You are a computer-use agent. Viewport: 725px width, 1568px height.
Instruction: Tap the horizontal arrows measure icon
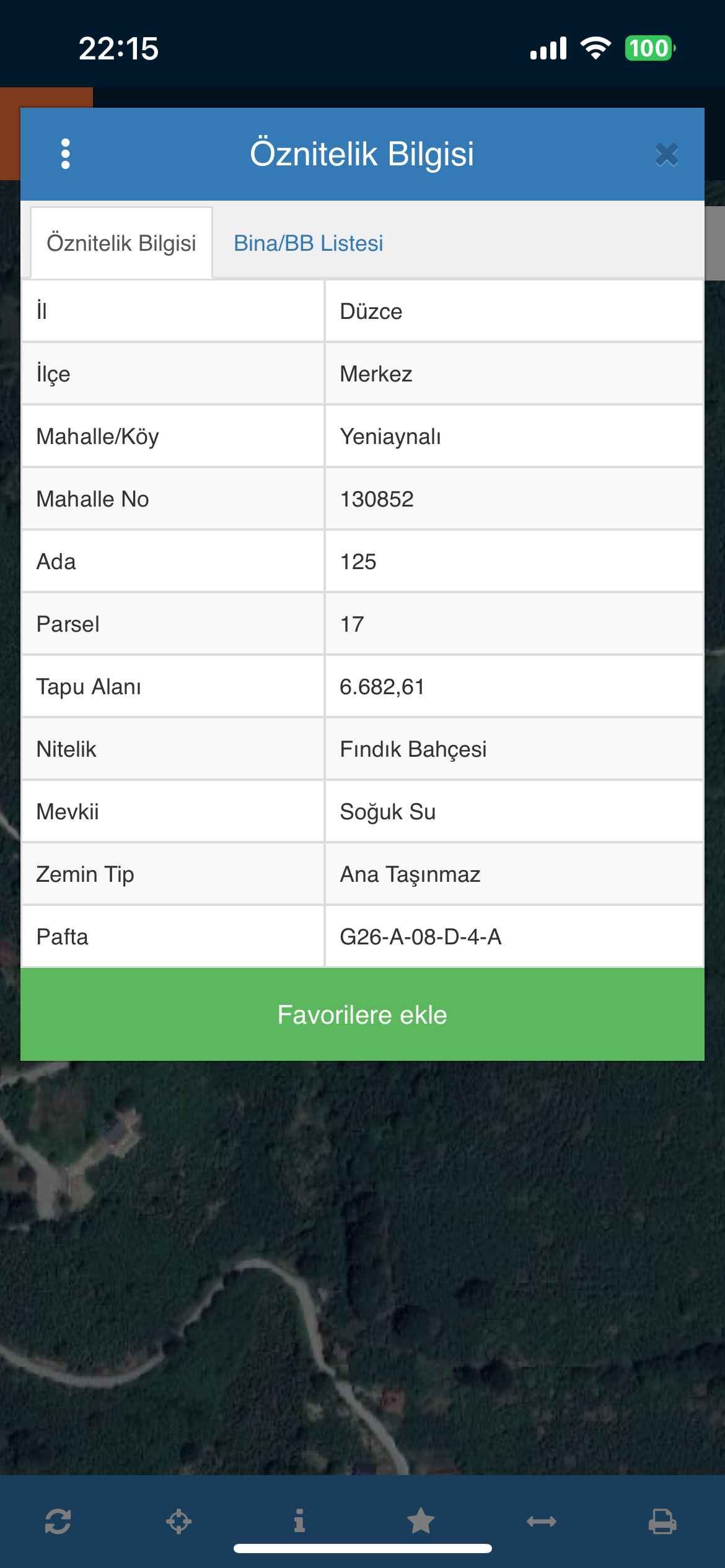(x=542, y=1521)
